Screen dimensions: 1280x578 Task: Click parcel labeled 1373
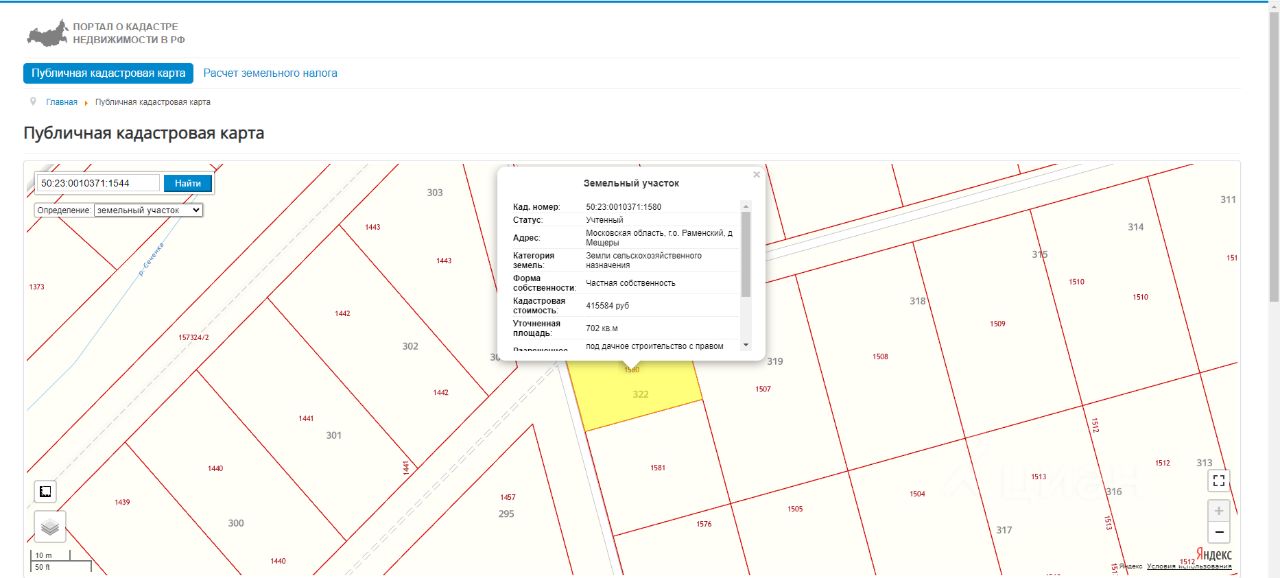[37, 287]
